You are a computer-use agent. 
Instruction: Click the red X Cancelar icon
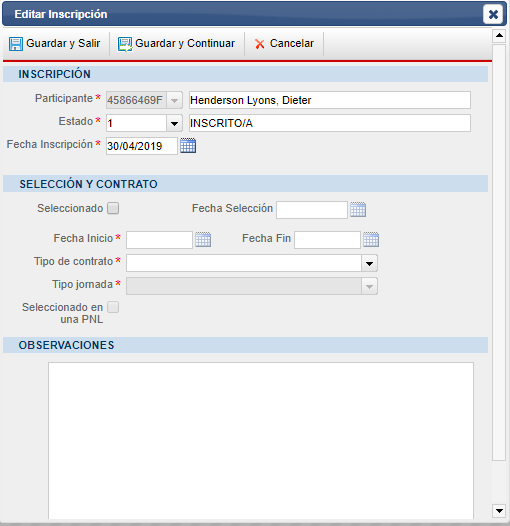pos(259,44)
